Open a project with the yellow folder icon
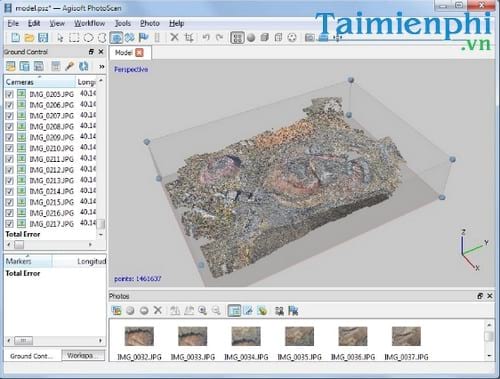500x379 pixels. pos(29,38)
